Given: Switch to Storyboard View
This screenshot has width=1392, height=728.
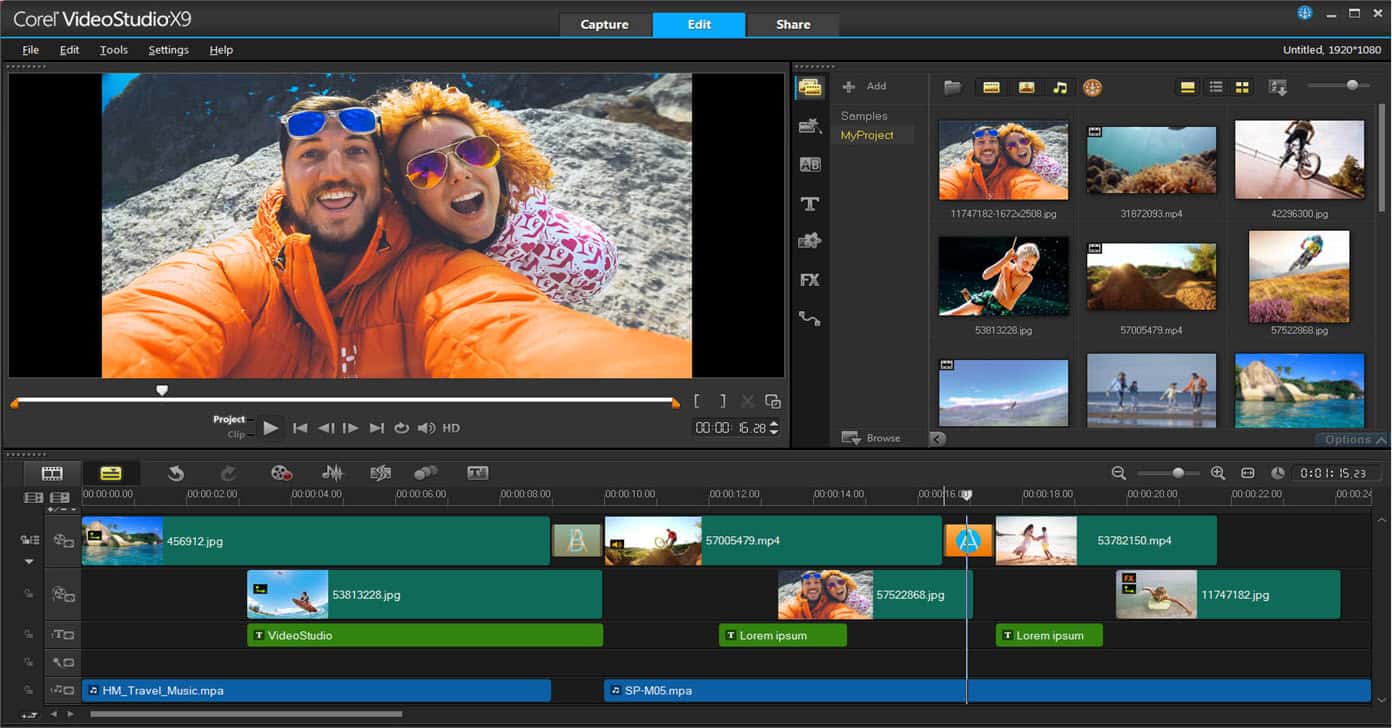Looking at the screenshot, I should click(51, 472).
